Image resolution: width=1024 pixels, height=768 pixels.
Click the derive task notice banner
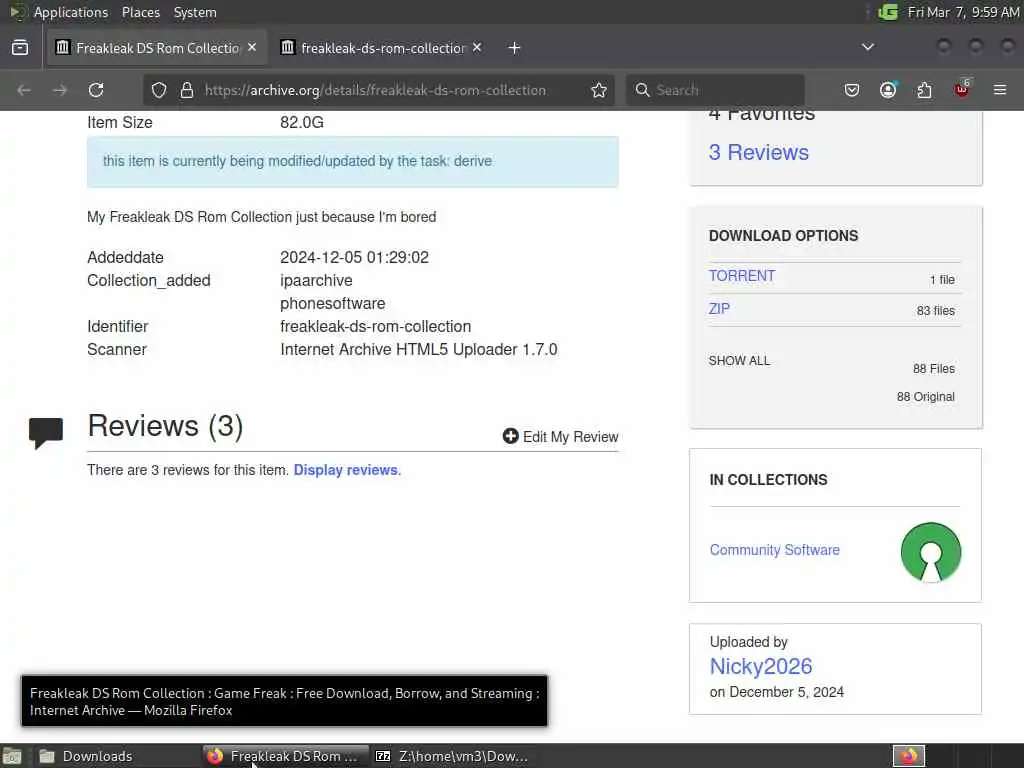coord(353,162)
